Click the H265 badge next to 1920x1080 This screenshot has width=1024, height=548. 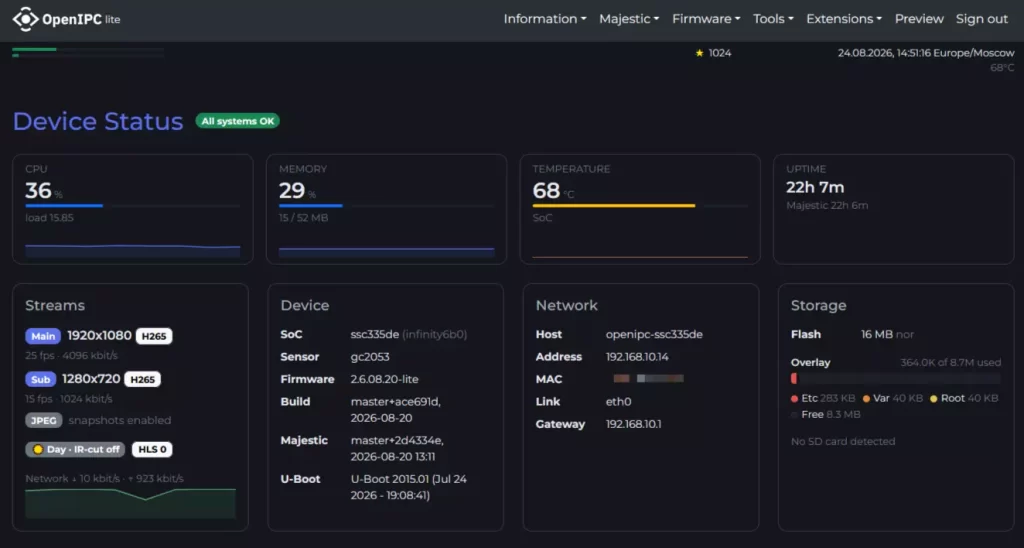[154, 336]
